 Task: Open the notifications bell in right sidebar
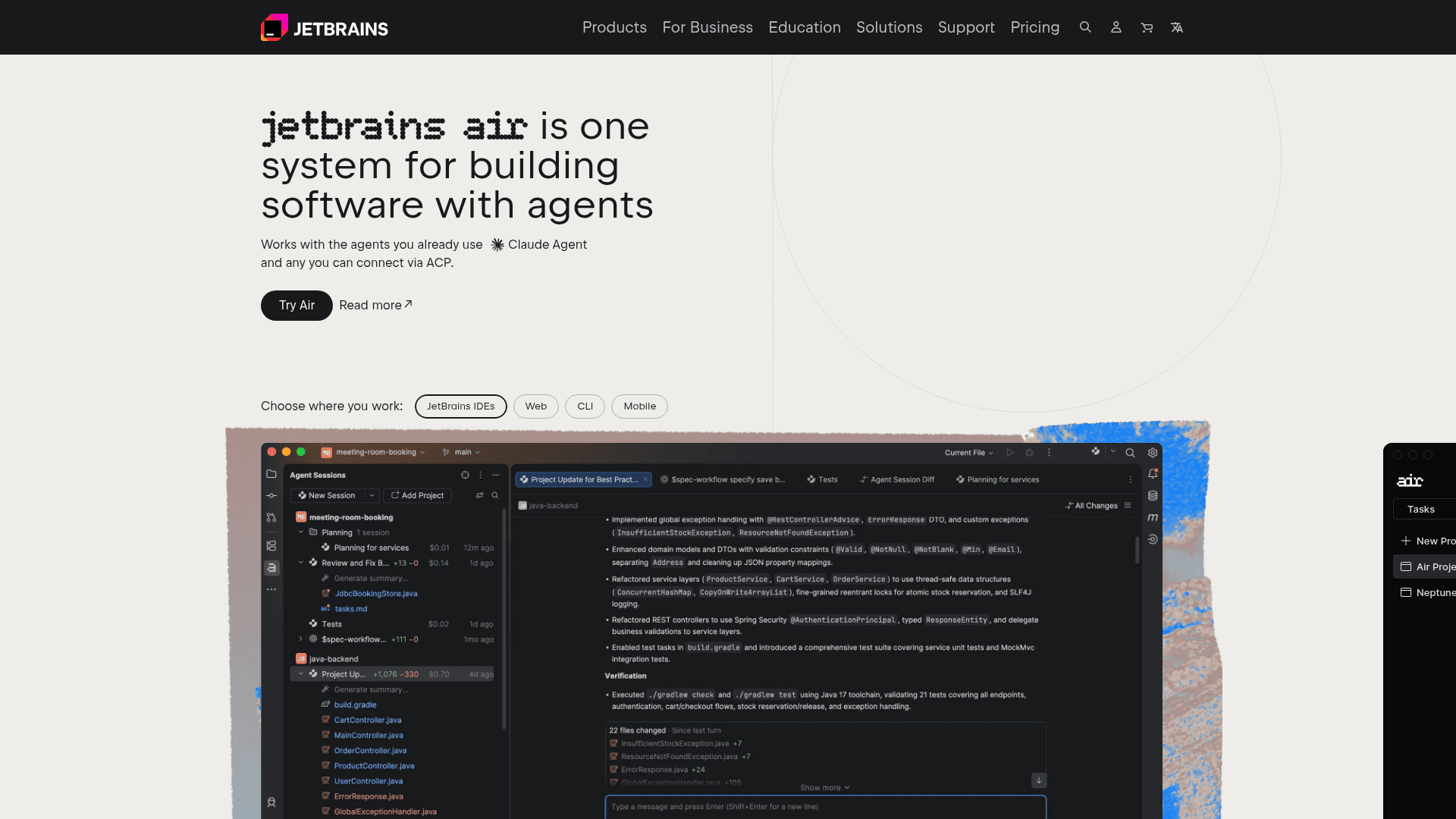1153,474
